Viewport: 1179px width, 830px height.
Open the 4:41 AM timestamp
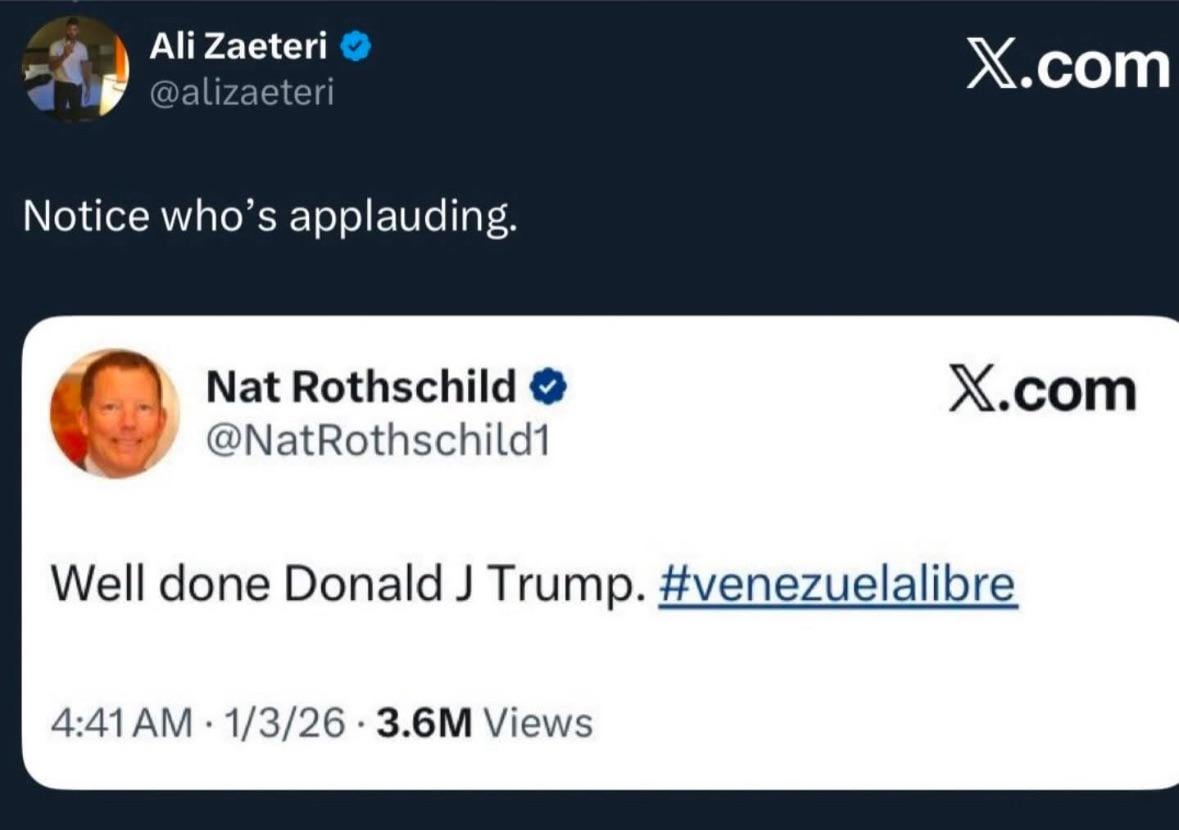pyautogui.click(x=122, y=723)
